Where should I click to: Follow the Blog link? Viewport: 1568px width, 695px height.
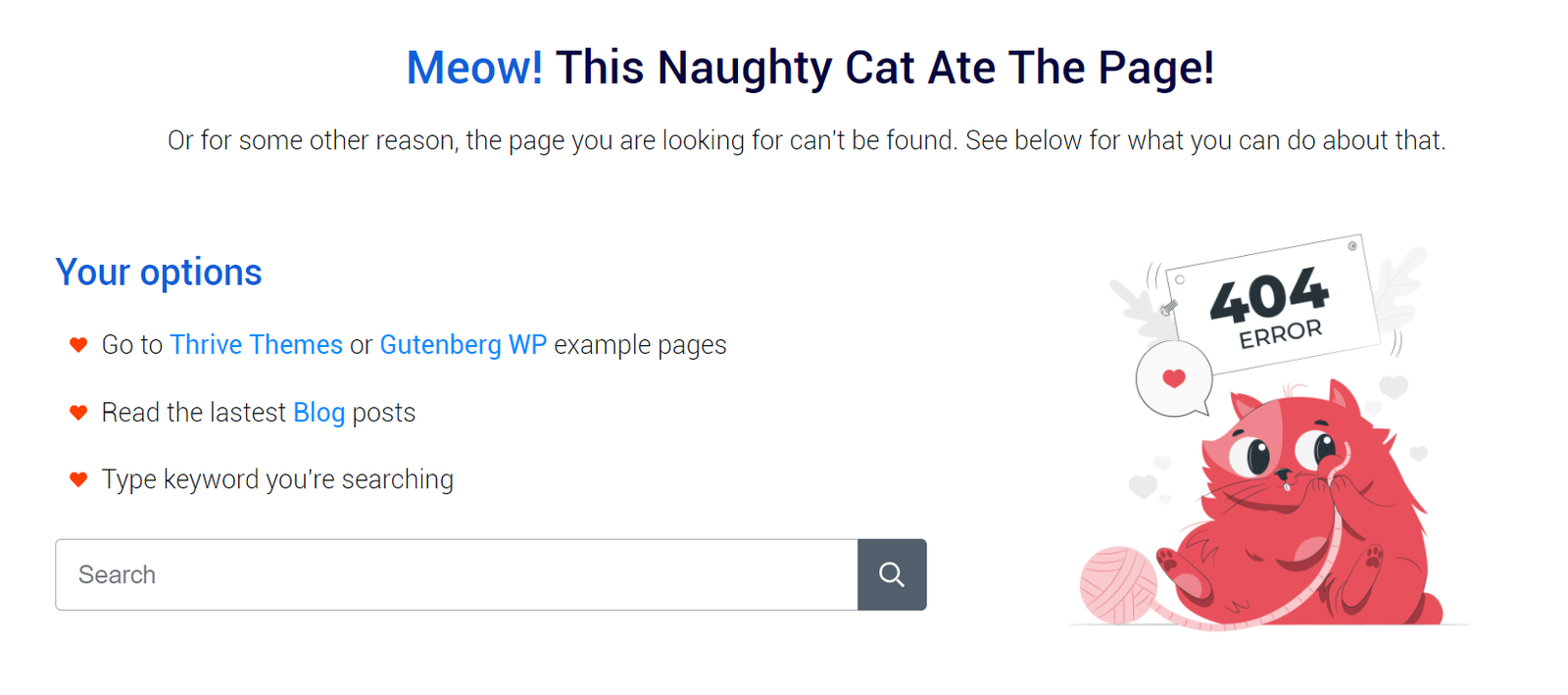click(318, 413)
